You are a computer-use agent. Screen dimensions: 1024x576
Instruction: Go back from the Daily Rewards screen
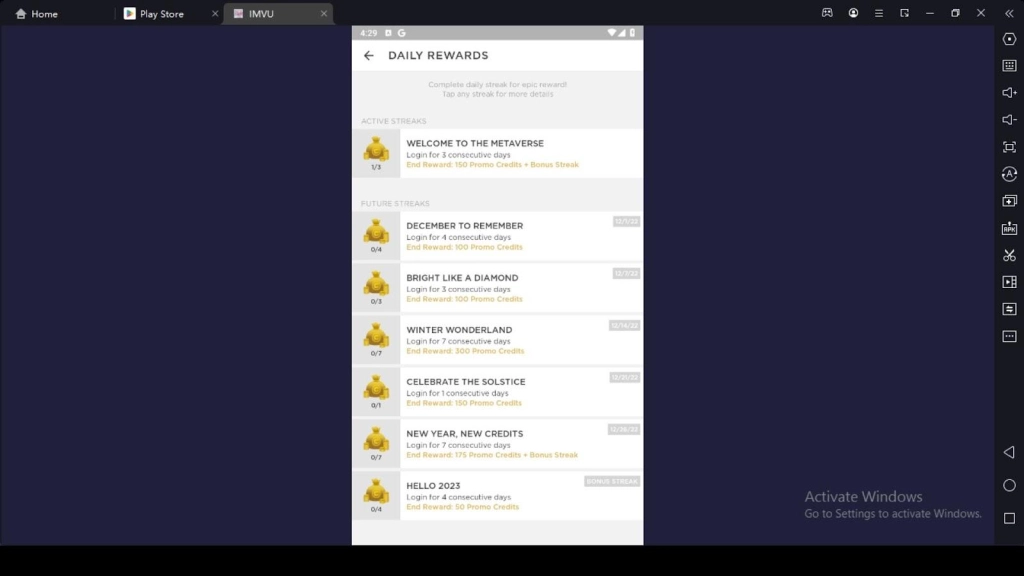point(369,56)
